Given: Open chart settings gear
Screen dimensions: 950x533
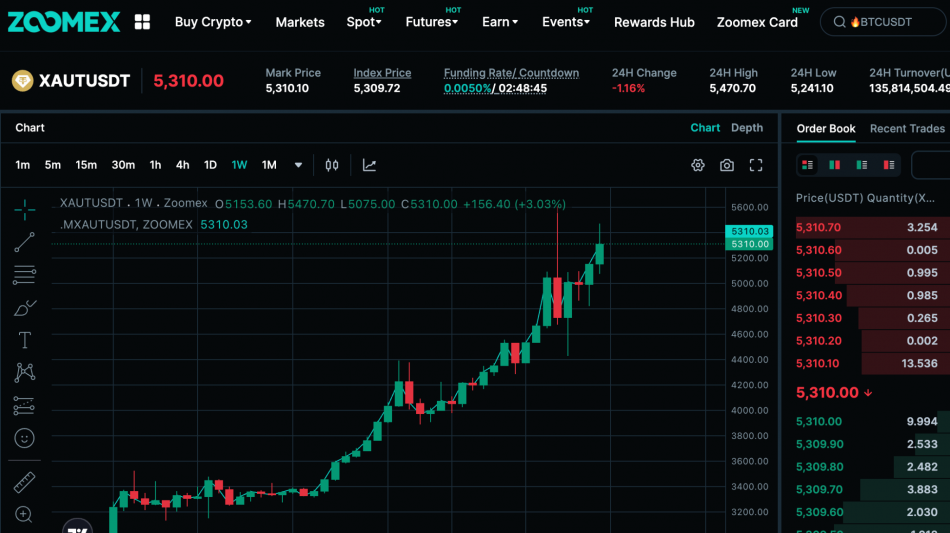Looking at the screenshot, I should (x=698, y=165).
